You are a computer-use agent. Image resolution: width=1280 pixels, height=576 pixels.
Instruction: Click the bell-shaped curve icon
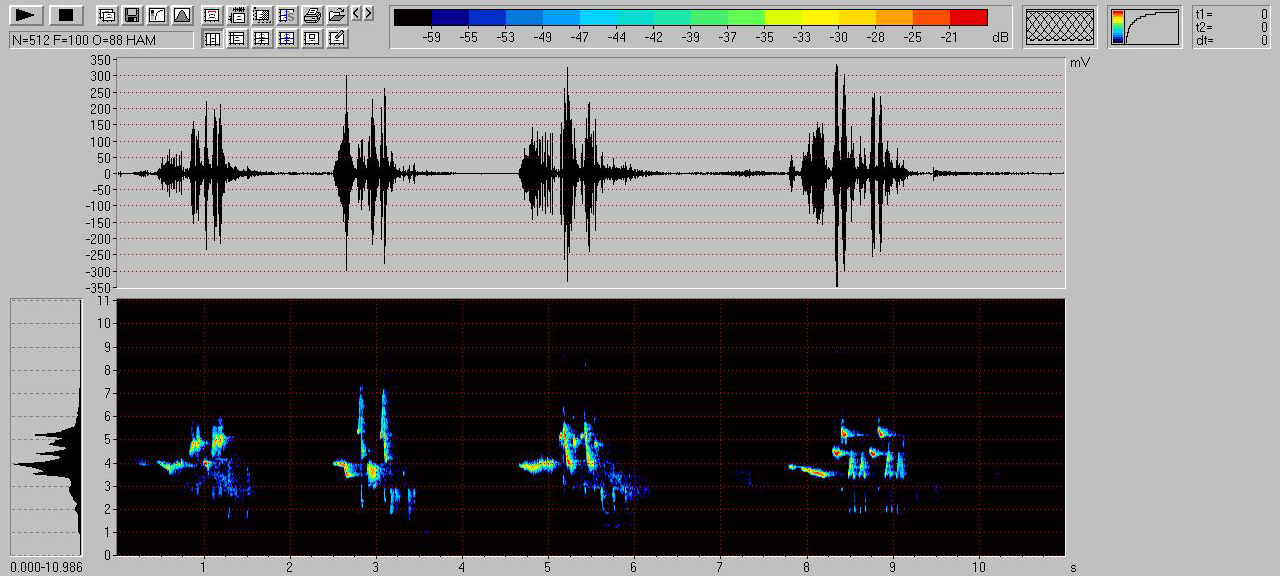181,15
